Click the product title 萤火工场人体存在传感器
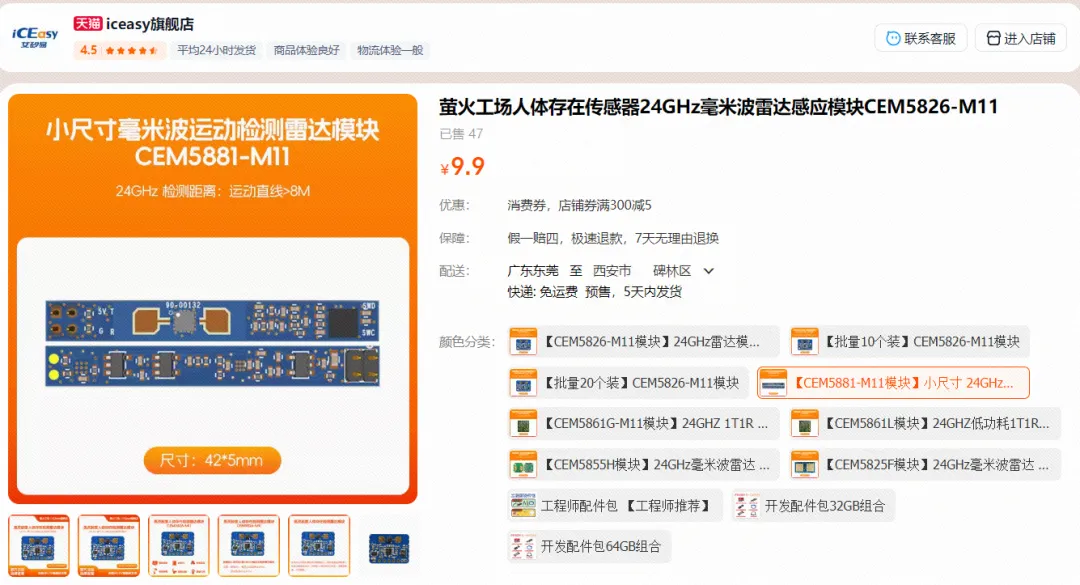The height and width of the screenshot is (585, 1080). (718, 107)
